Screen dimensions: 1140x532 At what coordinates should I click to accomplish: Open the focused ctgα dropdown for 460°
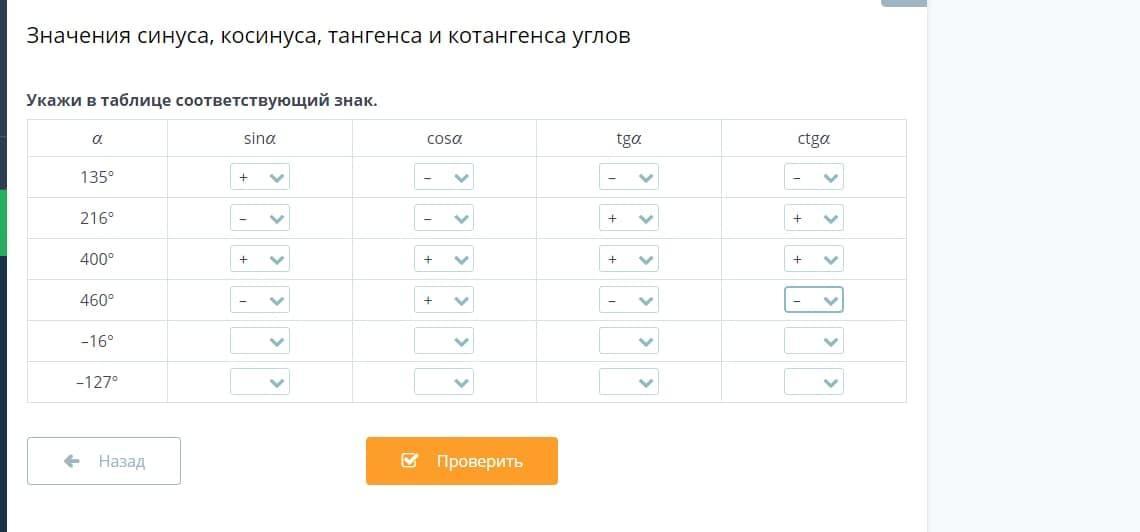coord(814,301)
